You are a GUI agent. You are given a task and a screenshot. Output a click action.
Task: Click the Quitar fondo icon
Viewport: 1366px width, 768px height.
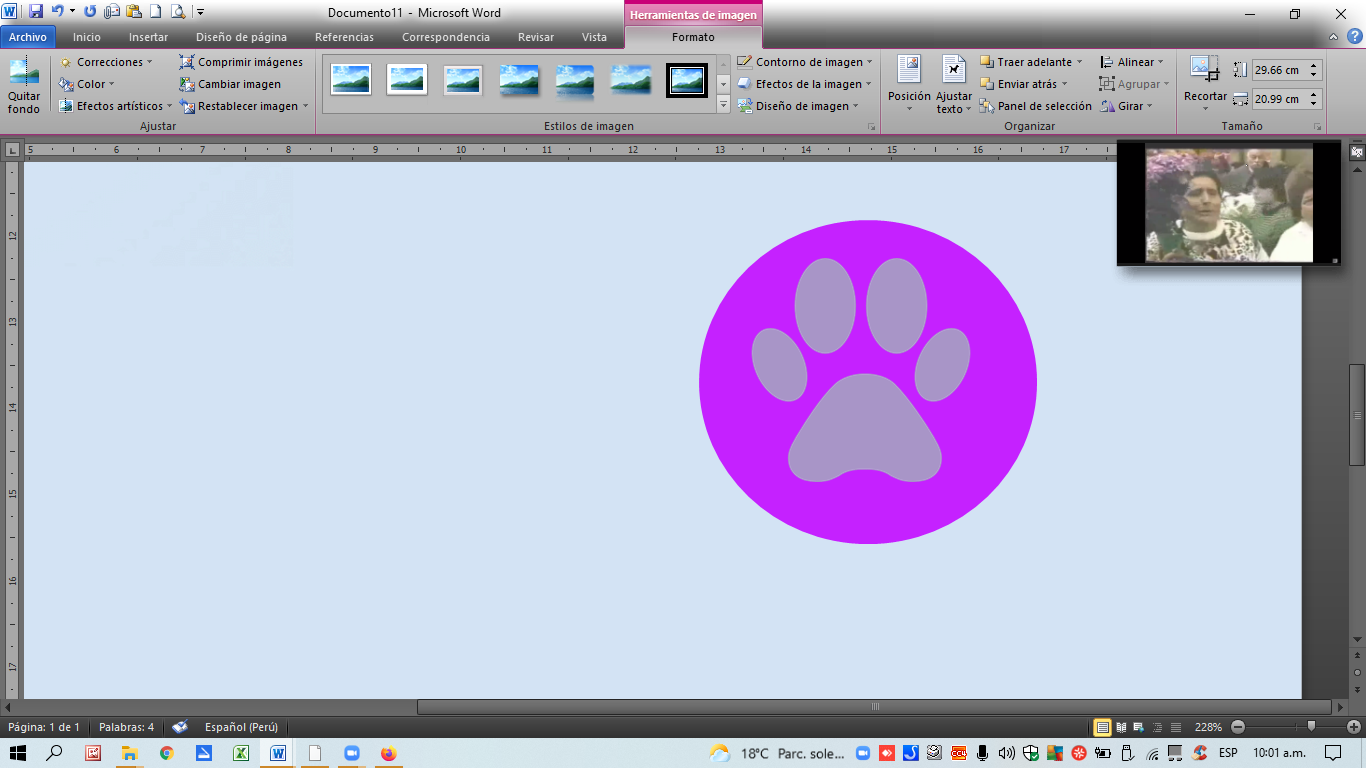coord(24,84)
